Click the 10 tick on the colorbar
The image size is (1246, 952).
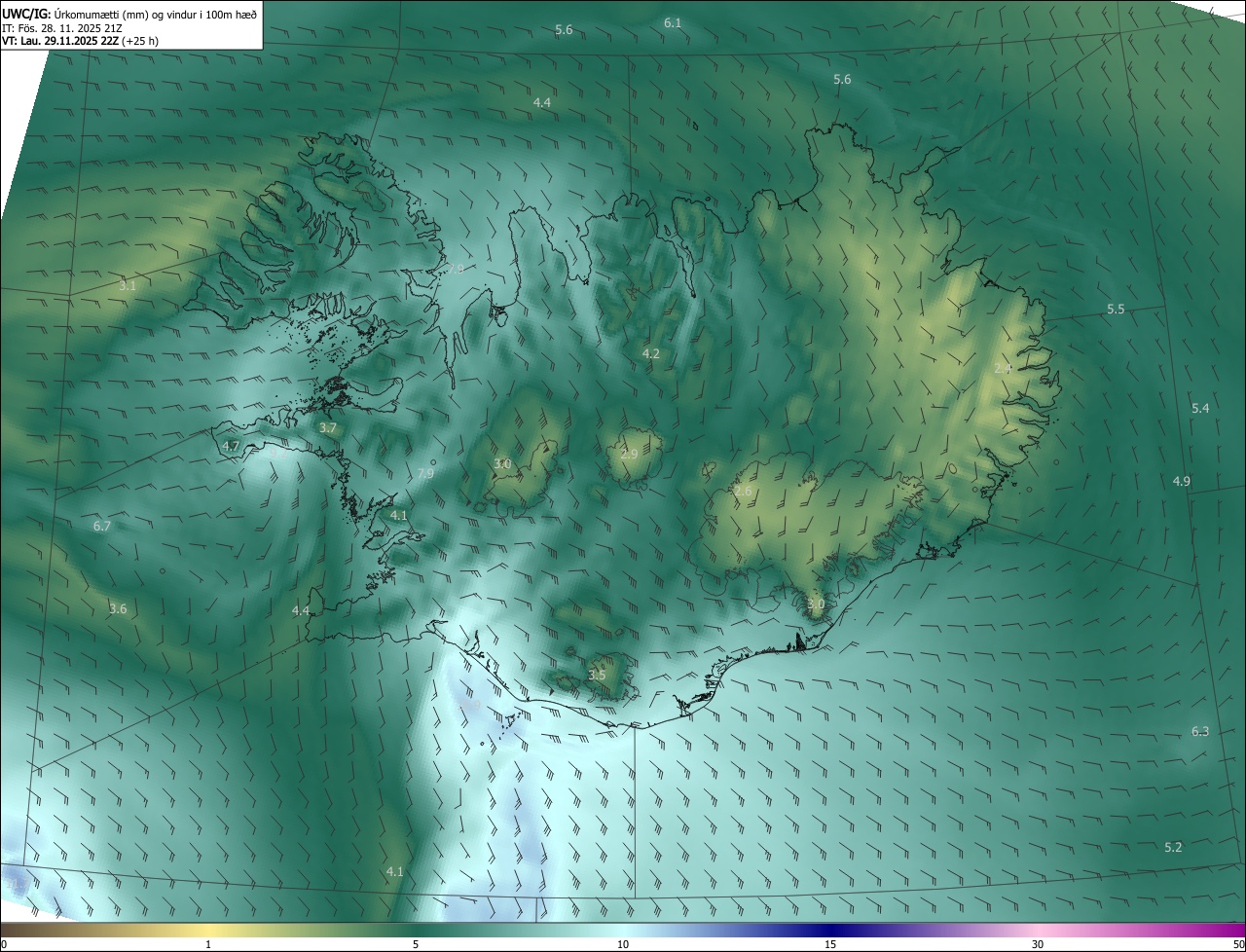[x=623, y=944]
